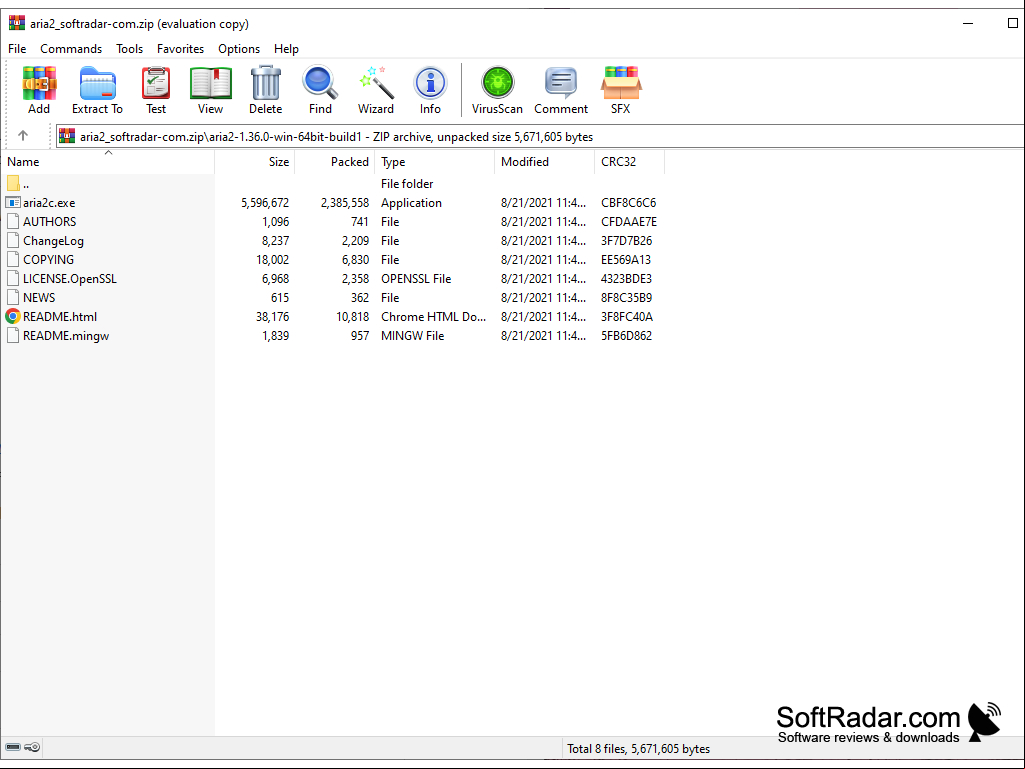
Task: Click the "OPENSSL File" type cell
Action: point(416,279)
